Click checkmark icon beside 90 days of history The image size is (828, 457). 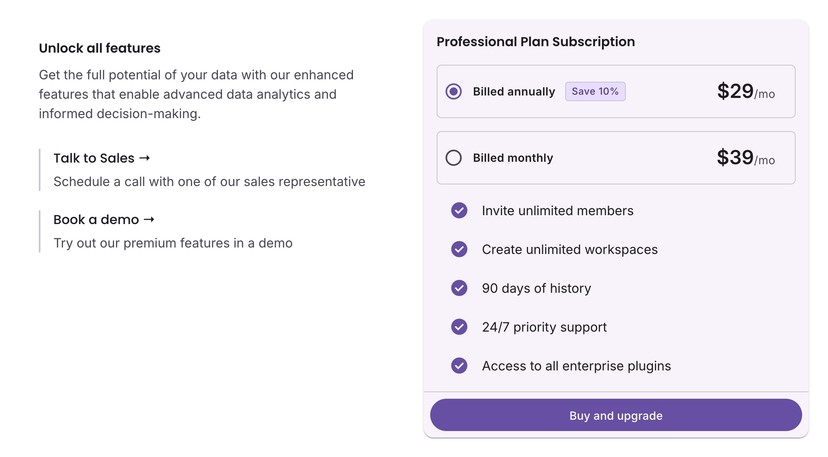tap(459, 288)
